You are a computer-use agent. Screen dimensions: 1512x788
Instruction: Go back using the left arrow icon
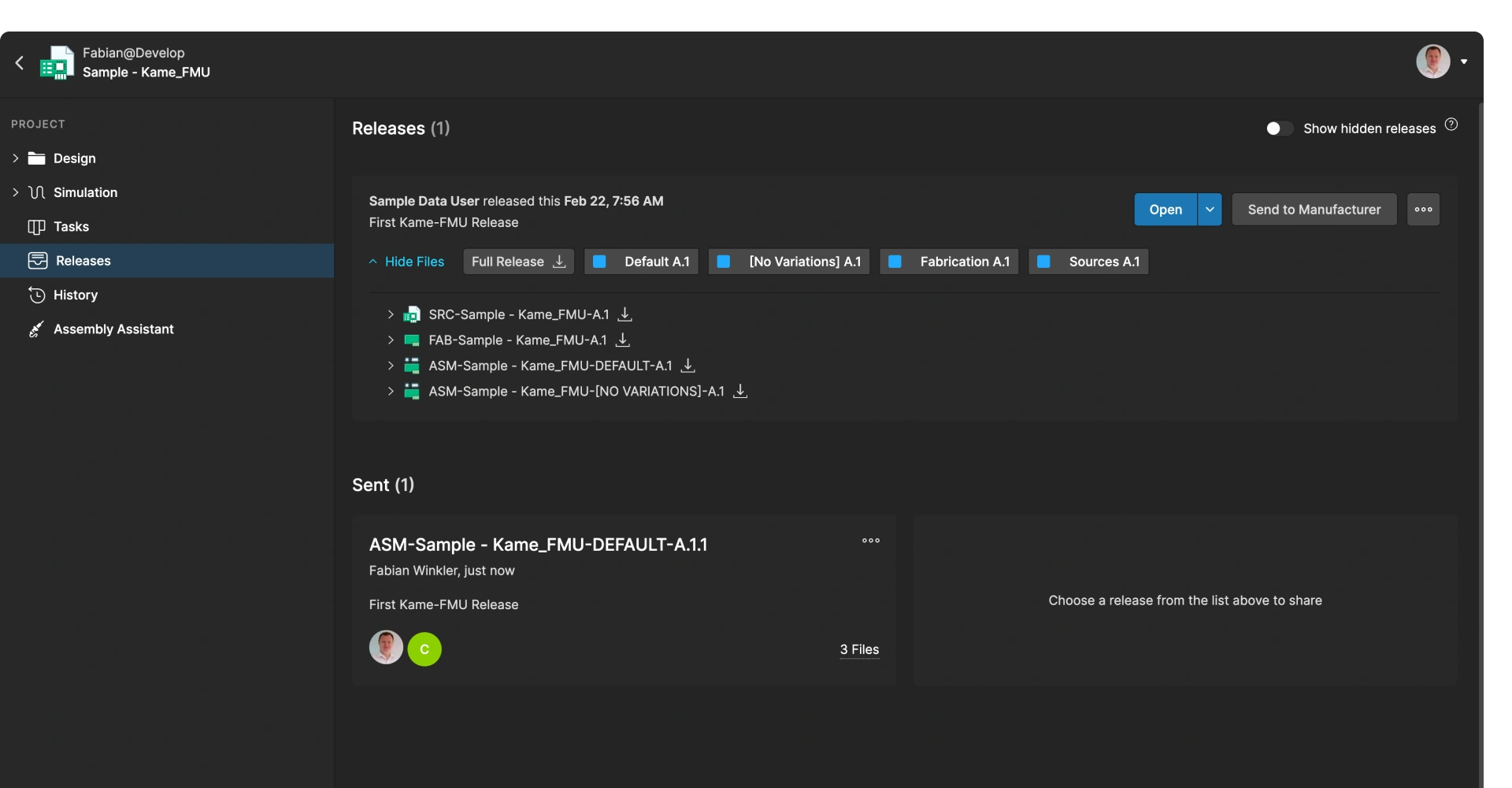tap(20, 63)
